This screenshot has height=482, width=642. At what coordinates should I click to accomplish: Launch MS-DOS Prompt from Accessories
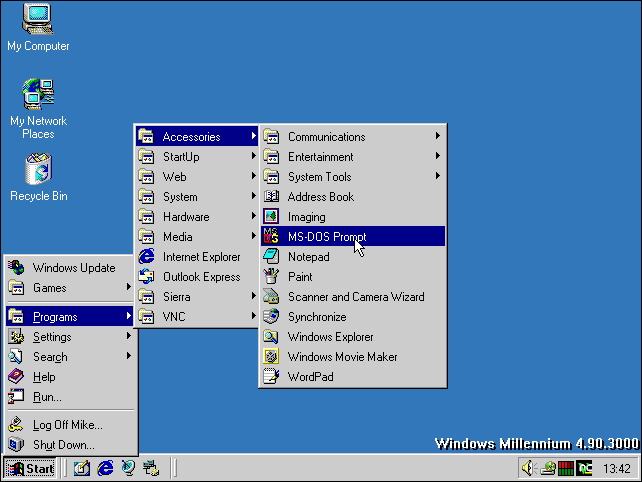click(x=353, y=236)
